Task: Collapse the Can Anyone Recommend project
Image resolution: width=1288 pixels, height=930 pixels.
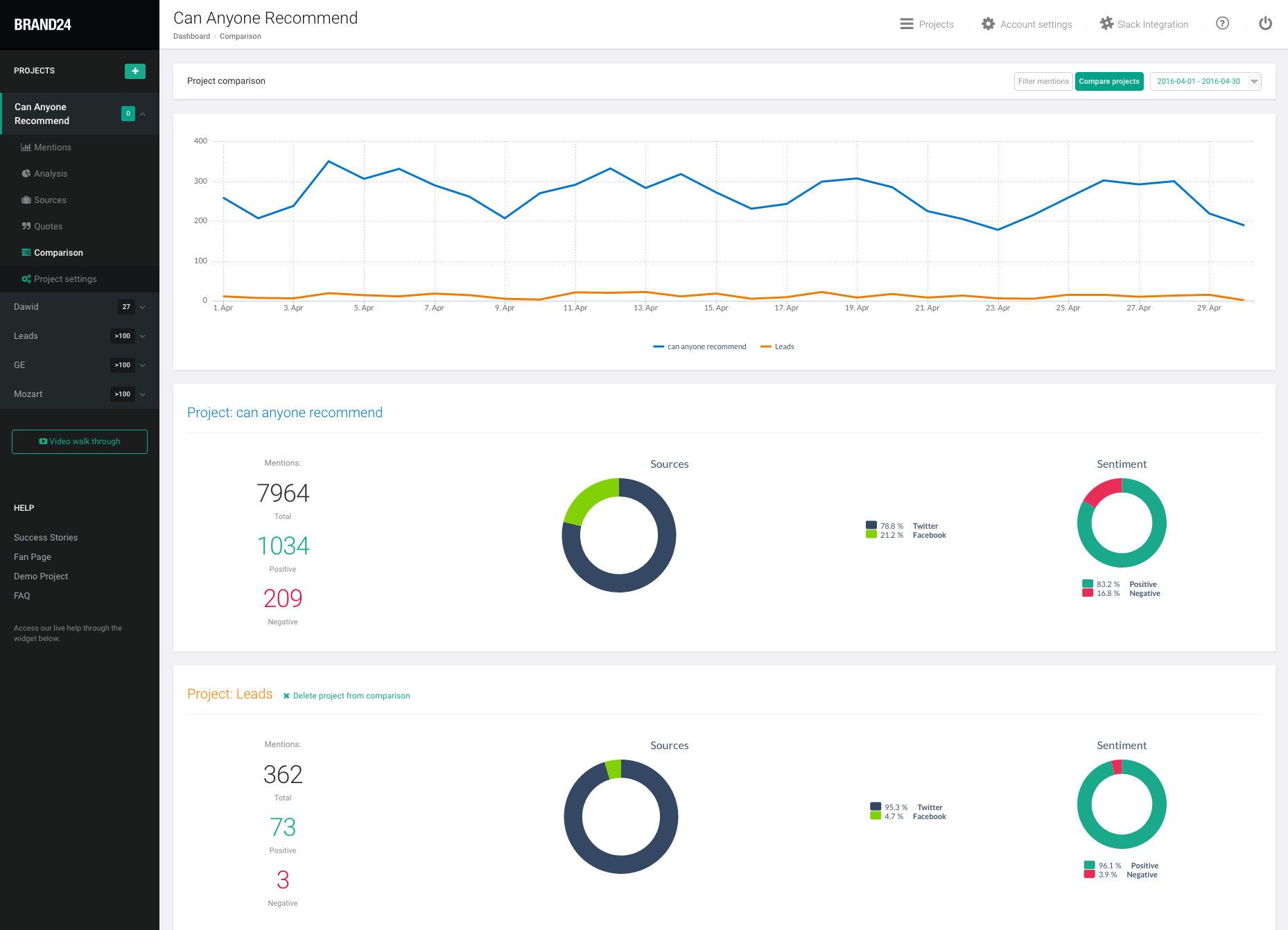Action: pos(143,114)
